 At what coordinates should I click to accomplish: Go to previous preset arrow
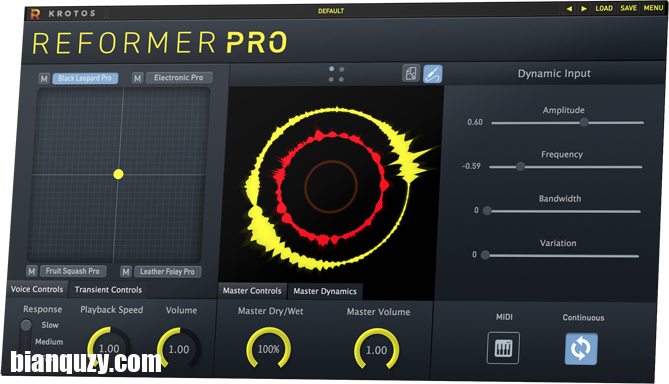[569, 9]
